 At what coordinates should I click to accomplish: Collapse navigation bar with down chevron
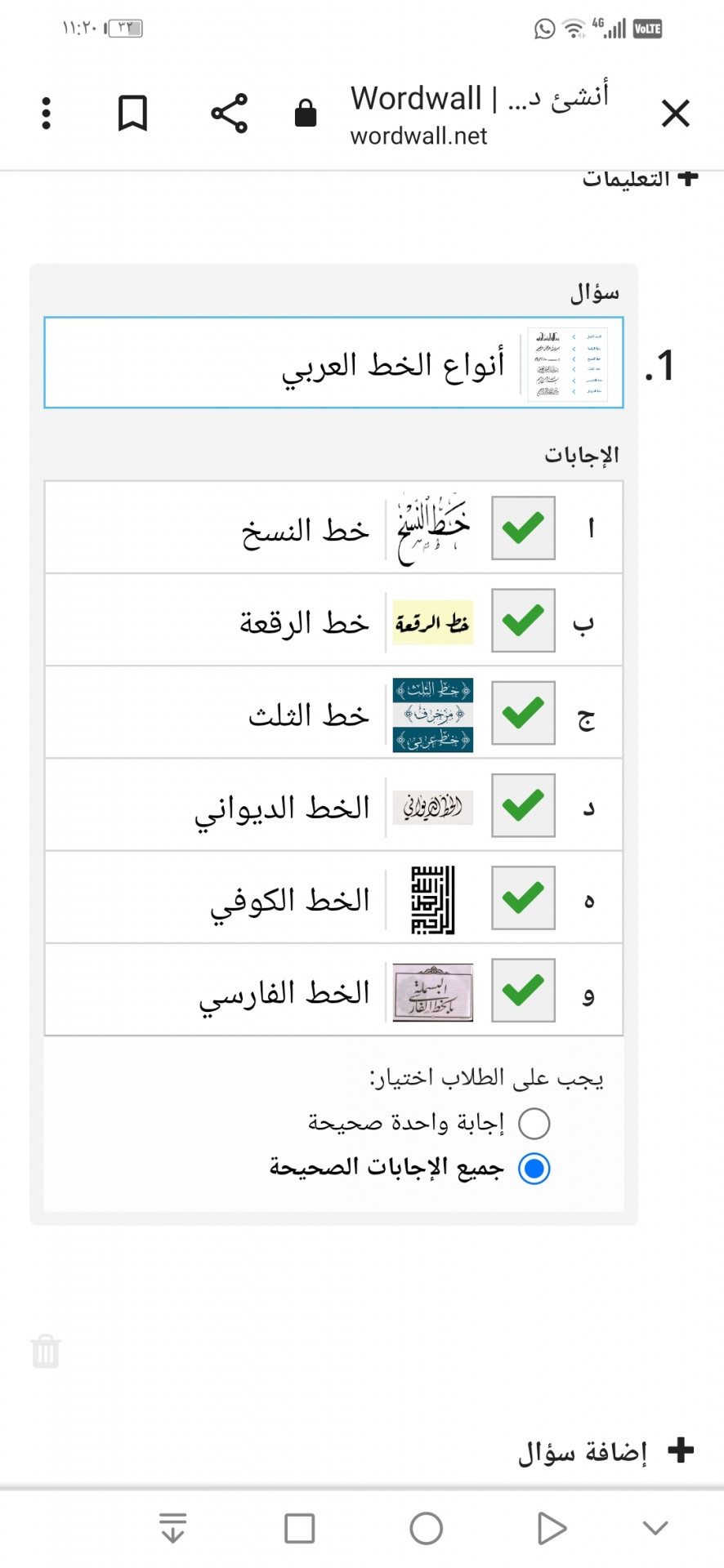click(655, 1528)
